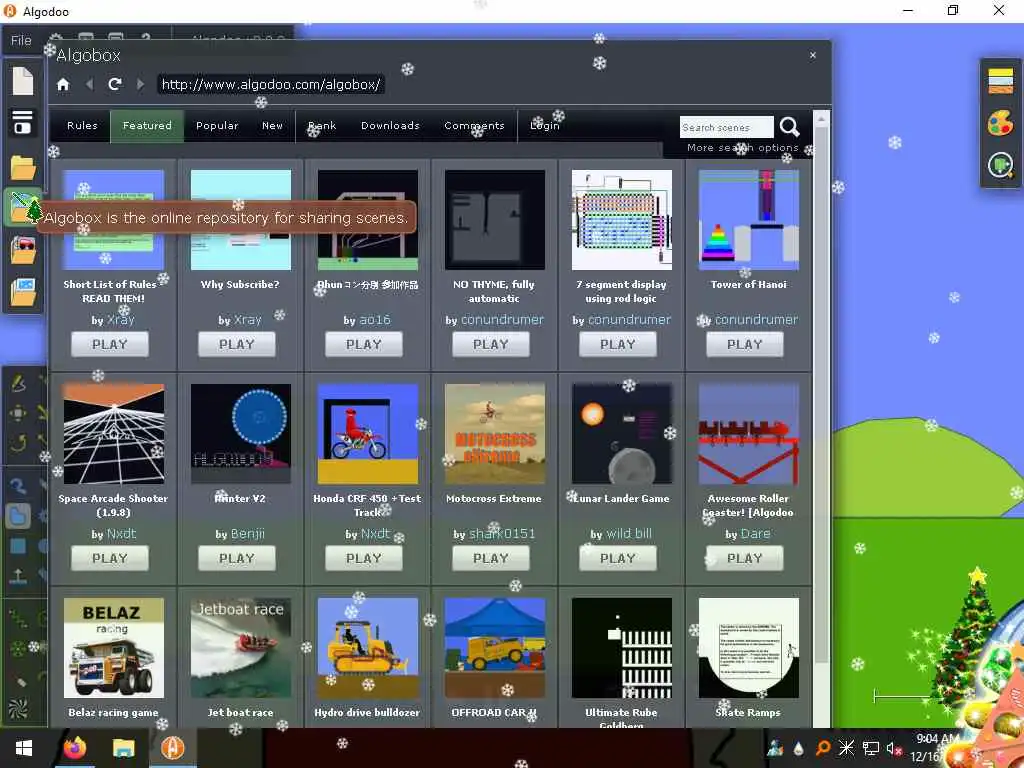
Task: Open the OFFROAD CAR thumbnail
Action: point(494,648)
